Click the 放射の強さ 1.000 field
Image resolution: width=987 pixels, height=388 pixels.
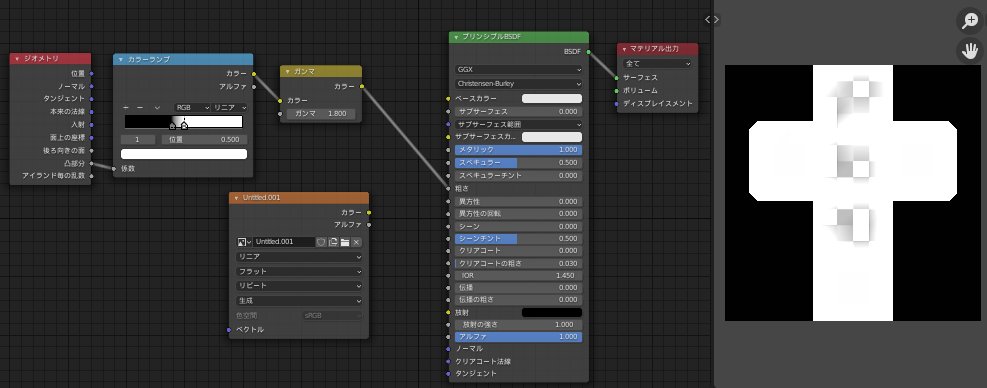click(x=519, y=325)
